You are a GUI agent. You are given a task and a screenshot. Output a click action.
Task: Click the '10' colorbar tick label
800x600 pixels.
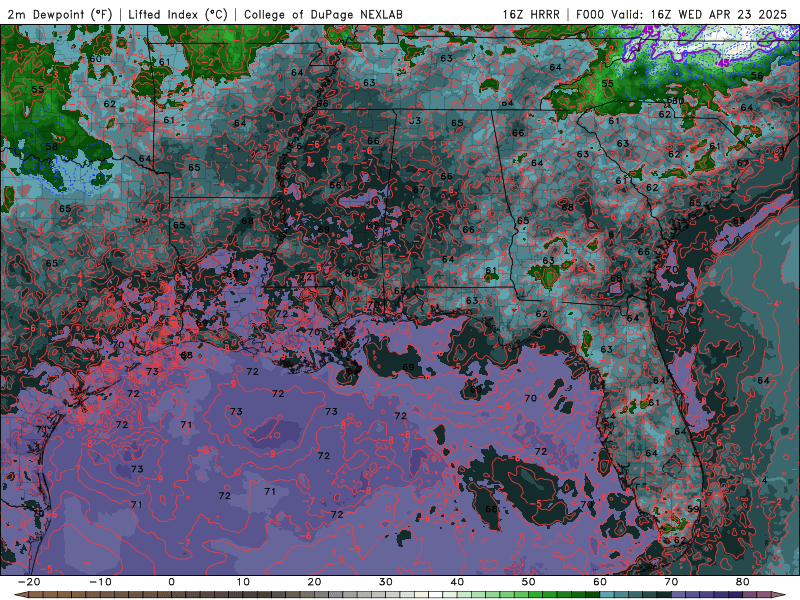243,582
